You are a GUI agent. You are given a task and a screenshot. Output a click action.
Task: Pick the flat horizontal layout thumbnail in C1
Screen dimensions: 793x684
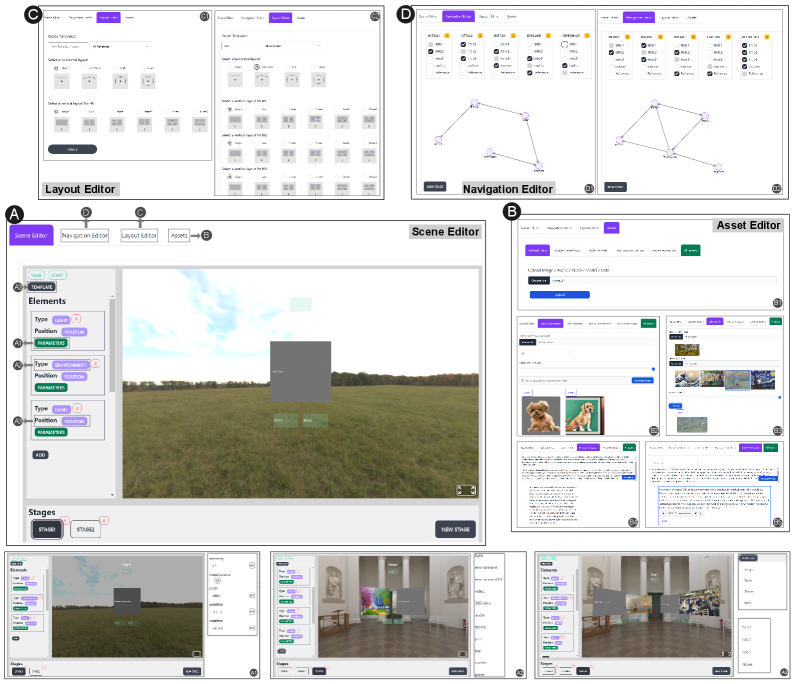point(62,80)
